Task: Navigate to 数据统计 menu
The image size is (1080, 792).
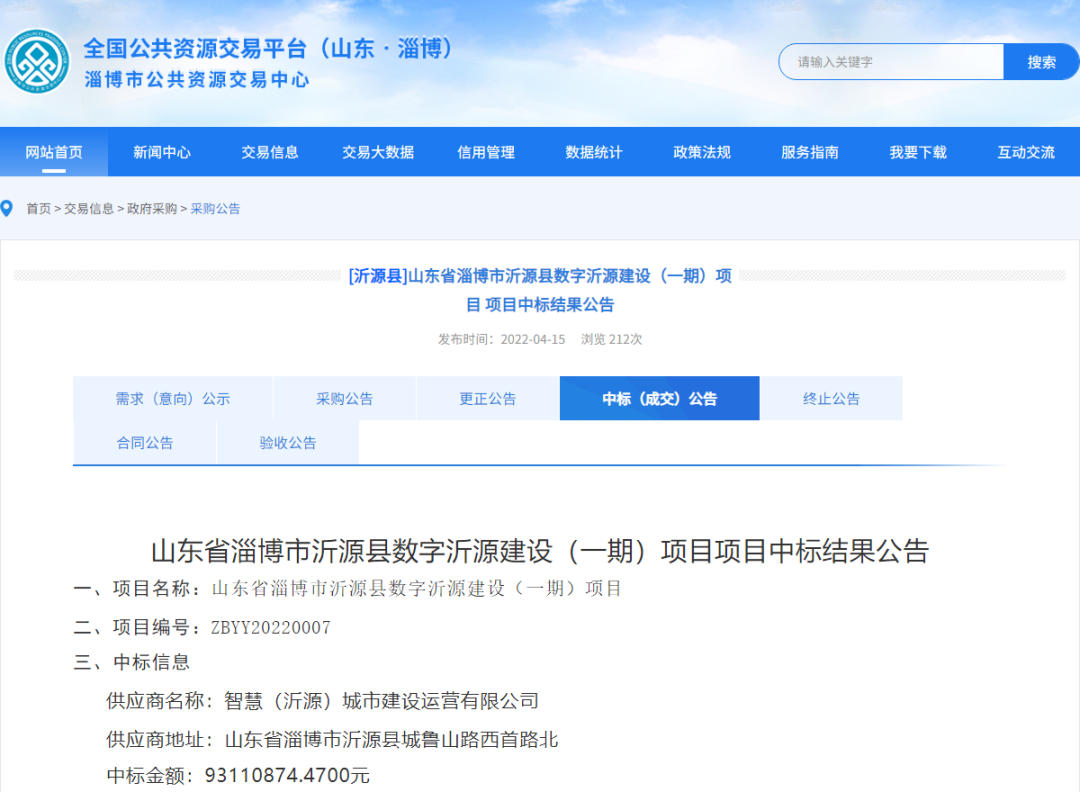Action: (x=594, y=152)
